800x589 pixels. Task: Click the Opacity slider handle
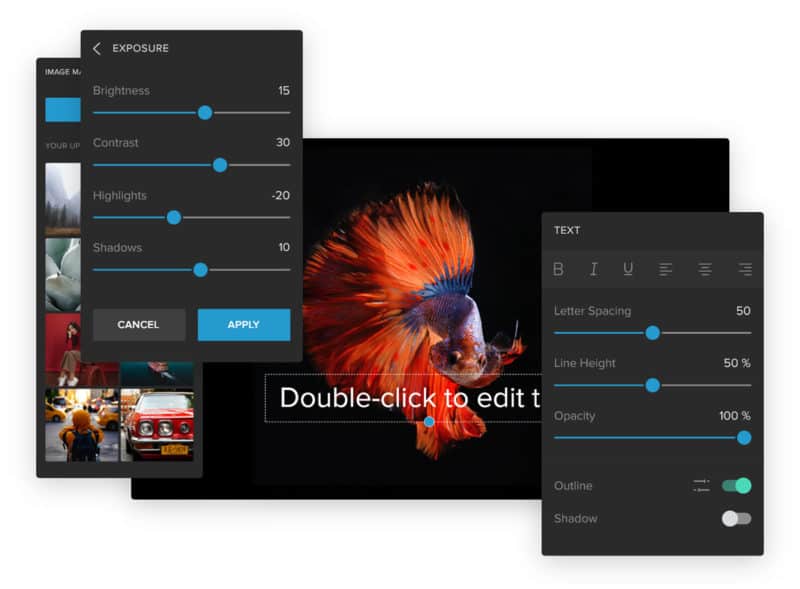(x=744, y=437)
